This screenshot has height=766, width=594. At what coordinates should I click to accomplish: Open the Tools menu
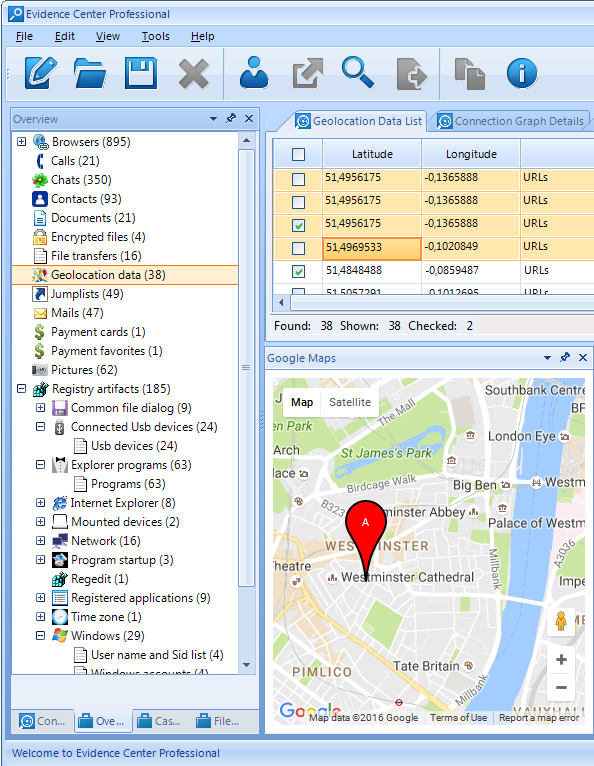(x=155, y=36)
